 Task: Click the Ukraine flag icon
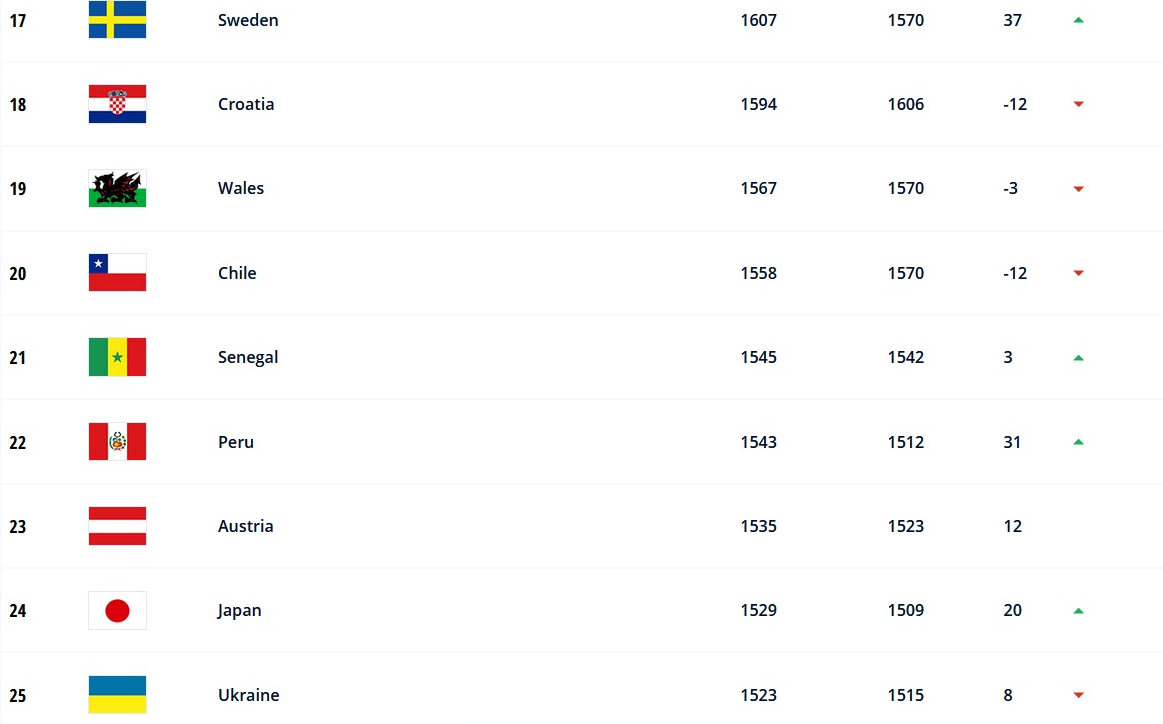(x=117, y=694)
